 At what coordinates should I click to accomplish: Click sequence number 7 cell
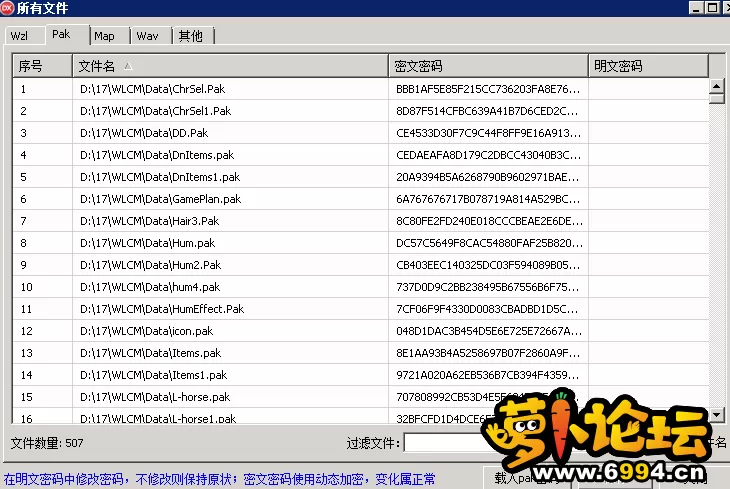click(42, 221)
